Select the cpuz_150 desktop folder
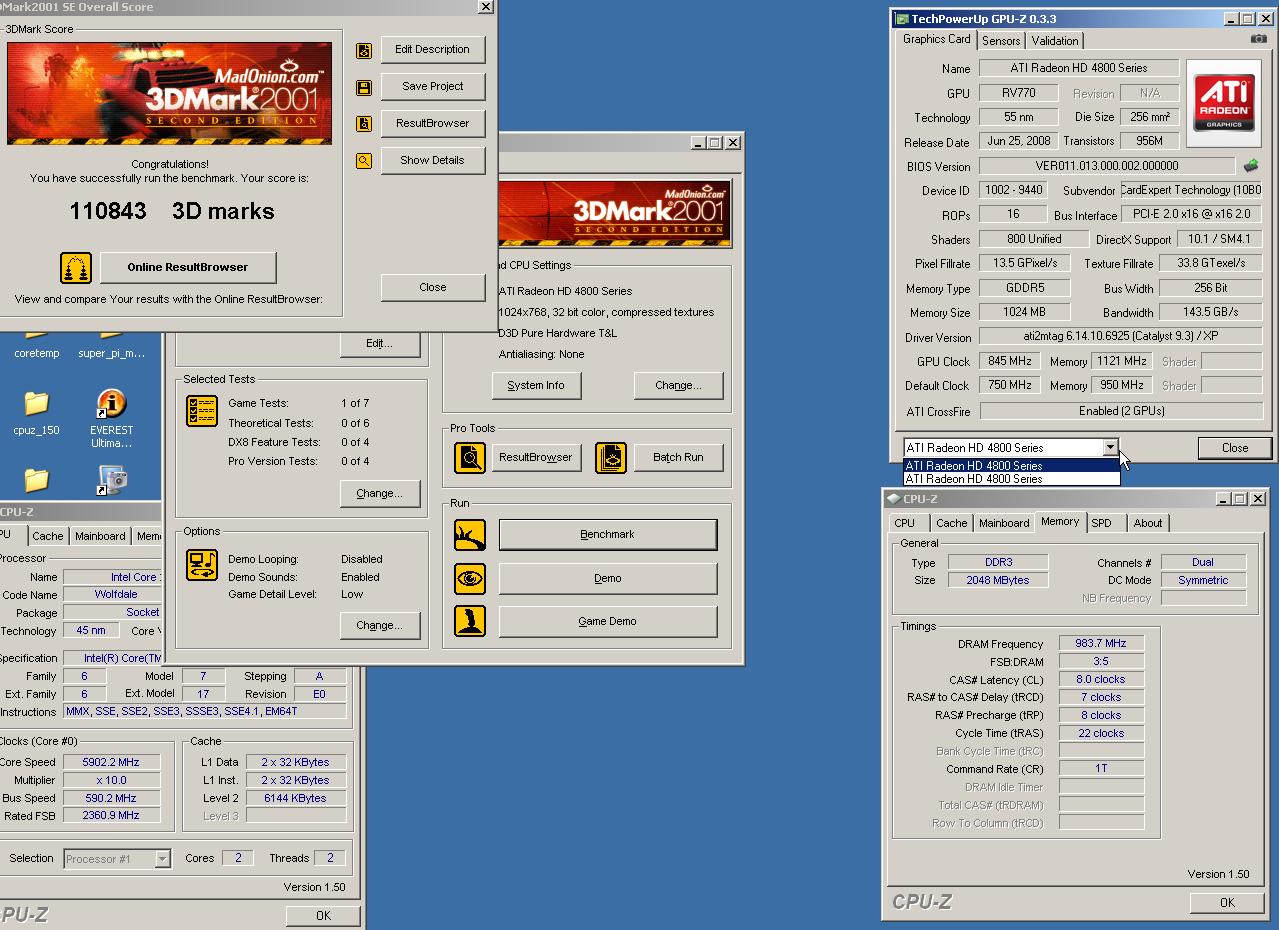The height and width of the screenshot is (930, 1279). tap(36, 404)
